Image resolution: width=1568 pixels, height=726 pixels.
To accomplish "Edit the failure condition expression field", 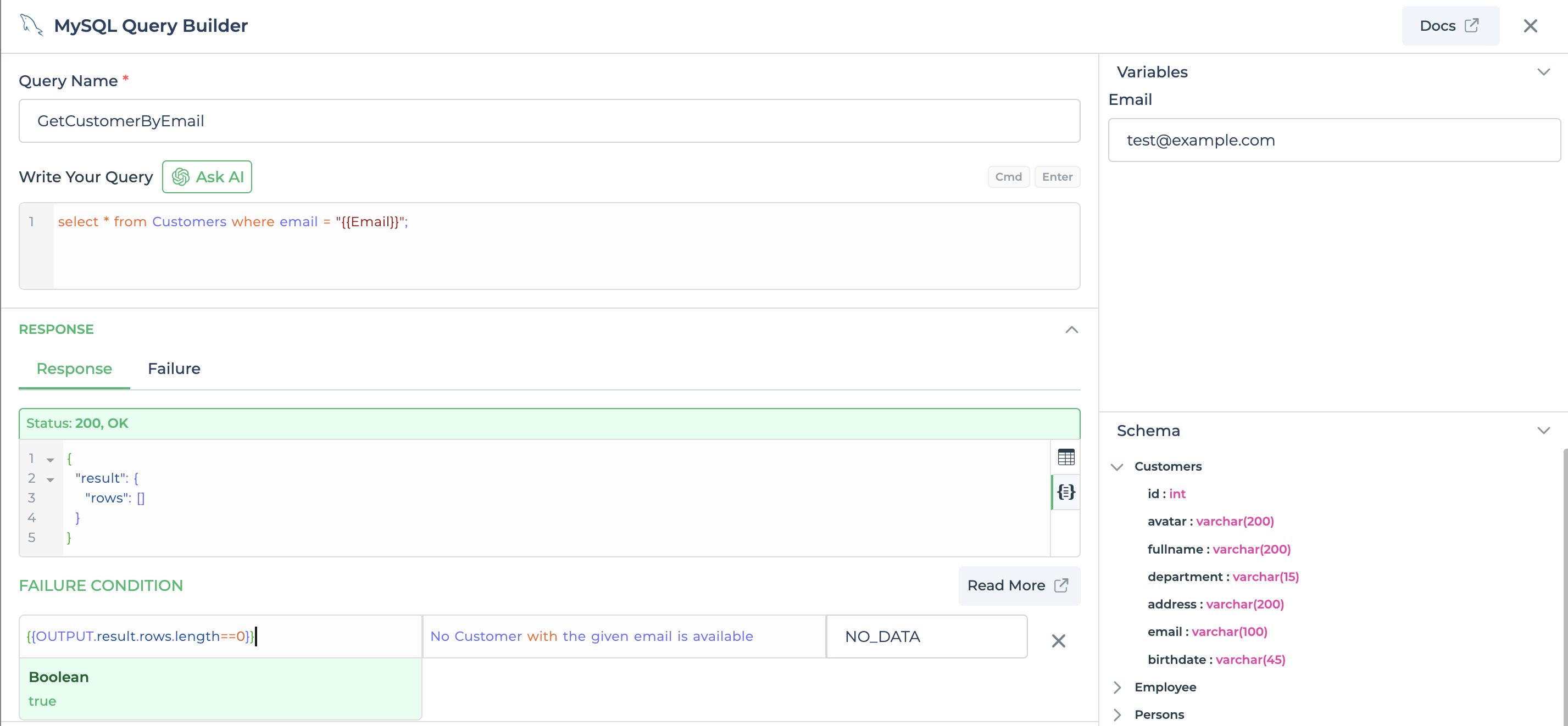I will click(x=220, y=636).
